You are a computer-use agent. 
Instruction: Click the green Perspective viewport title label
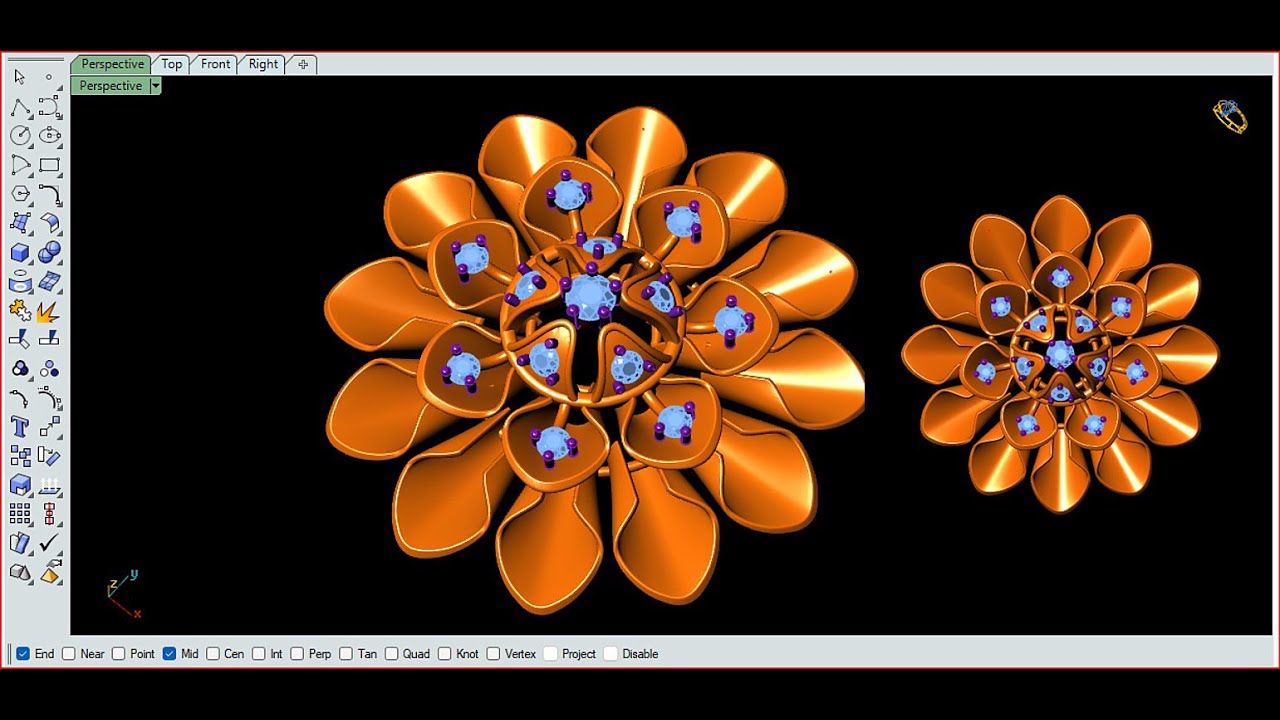tap(111, 86)
